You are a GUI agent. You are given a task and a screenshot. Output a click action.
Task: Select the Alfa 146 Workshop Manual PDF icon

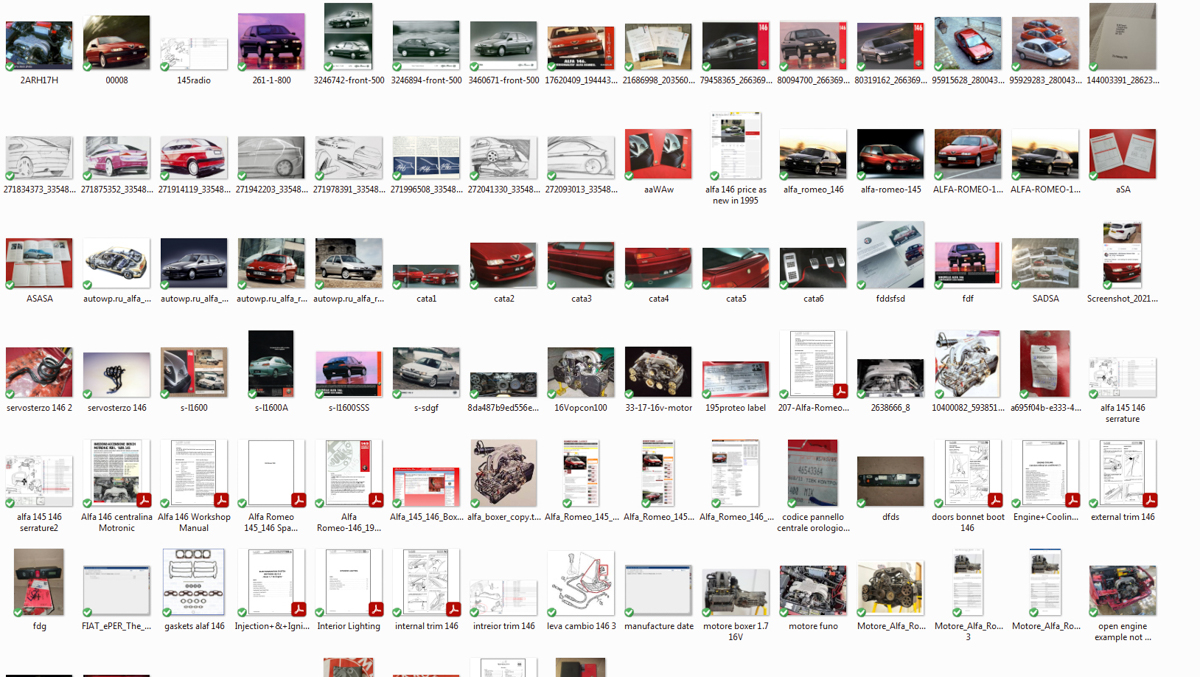(194, 474)
